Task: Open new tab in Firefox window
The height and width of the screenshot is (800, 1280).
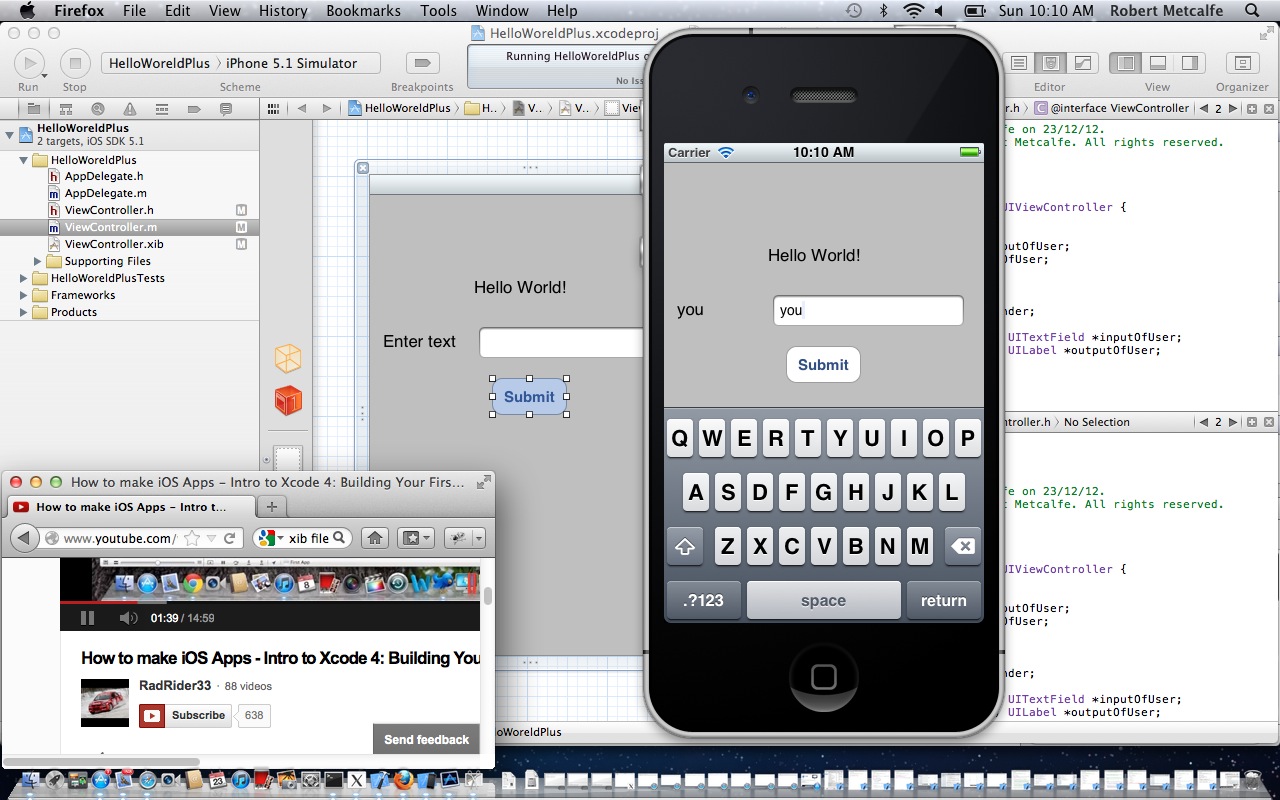Action: [x=271, y=506]
